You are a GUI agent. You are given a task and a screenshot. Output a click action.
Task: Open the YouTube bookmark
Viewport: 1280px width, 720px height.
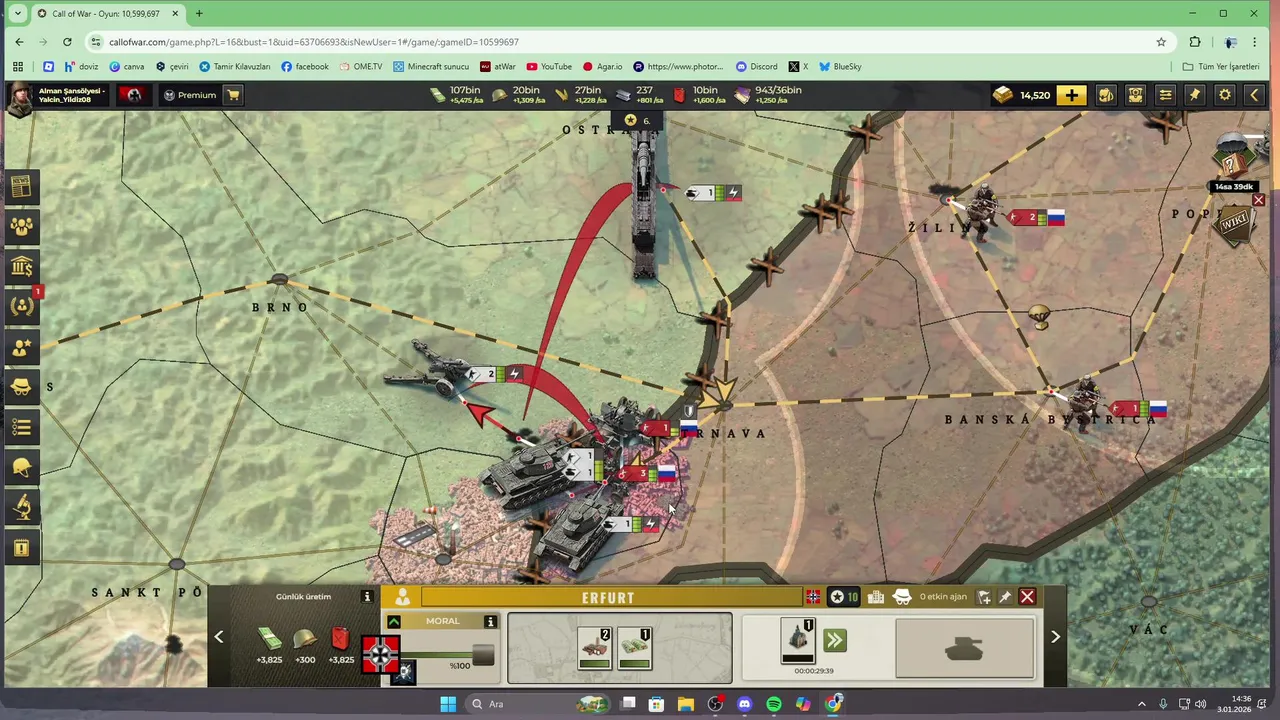tap(549, 67)
